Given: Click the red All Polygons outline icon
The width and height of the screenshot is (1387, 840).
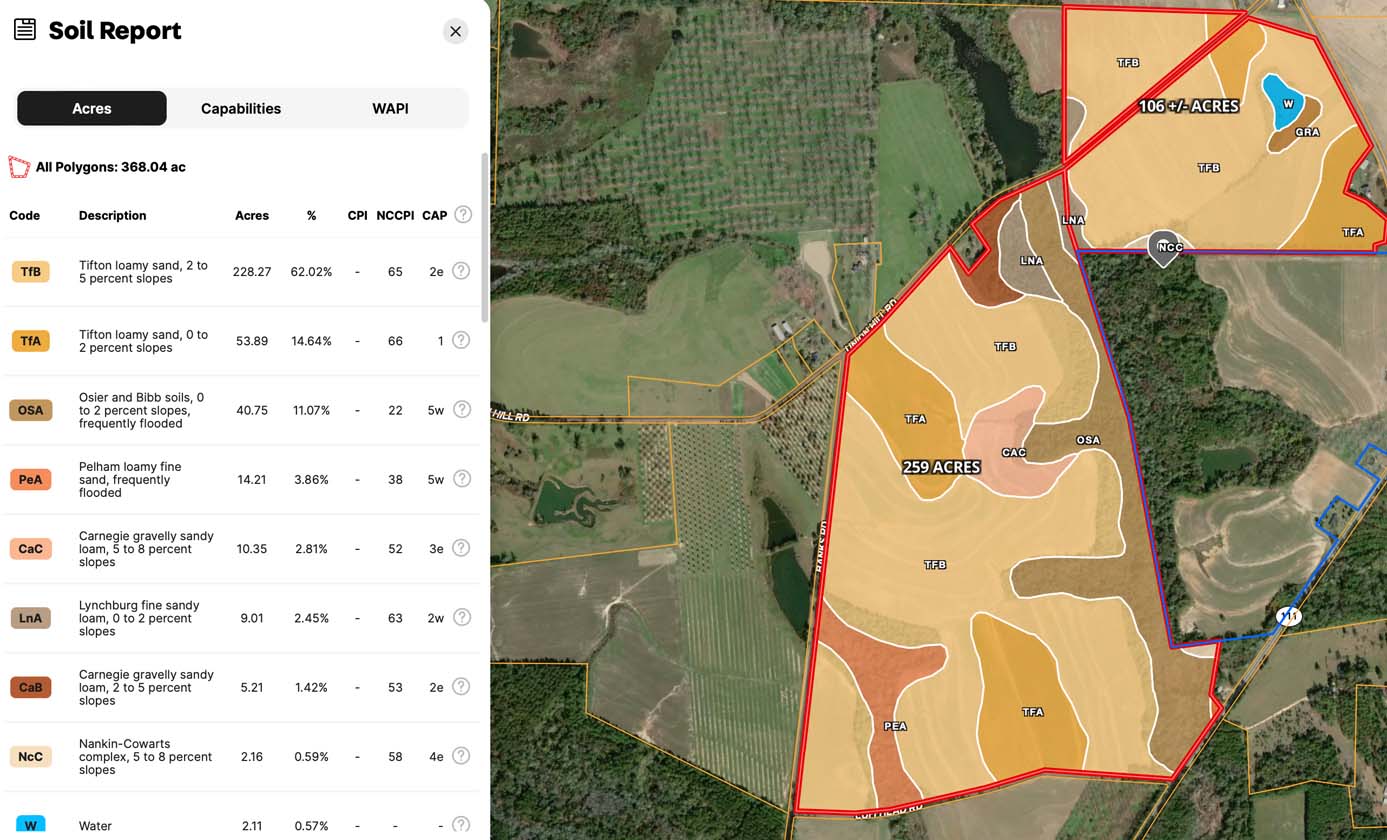Looking at the screenshot, I should (18, 166).
